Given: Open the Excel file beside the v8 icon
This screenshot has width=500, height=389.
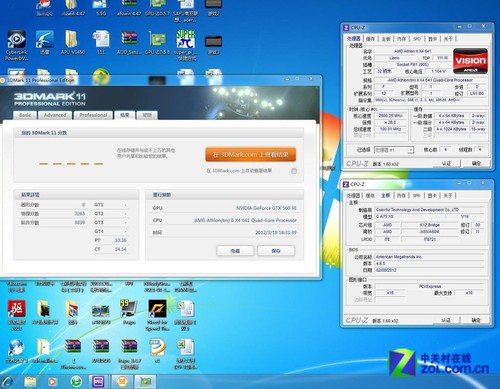Looking at the screenshot, I should pos(186,354).
